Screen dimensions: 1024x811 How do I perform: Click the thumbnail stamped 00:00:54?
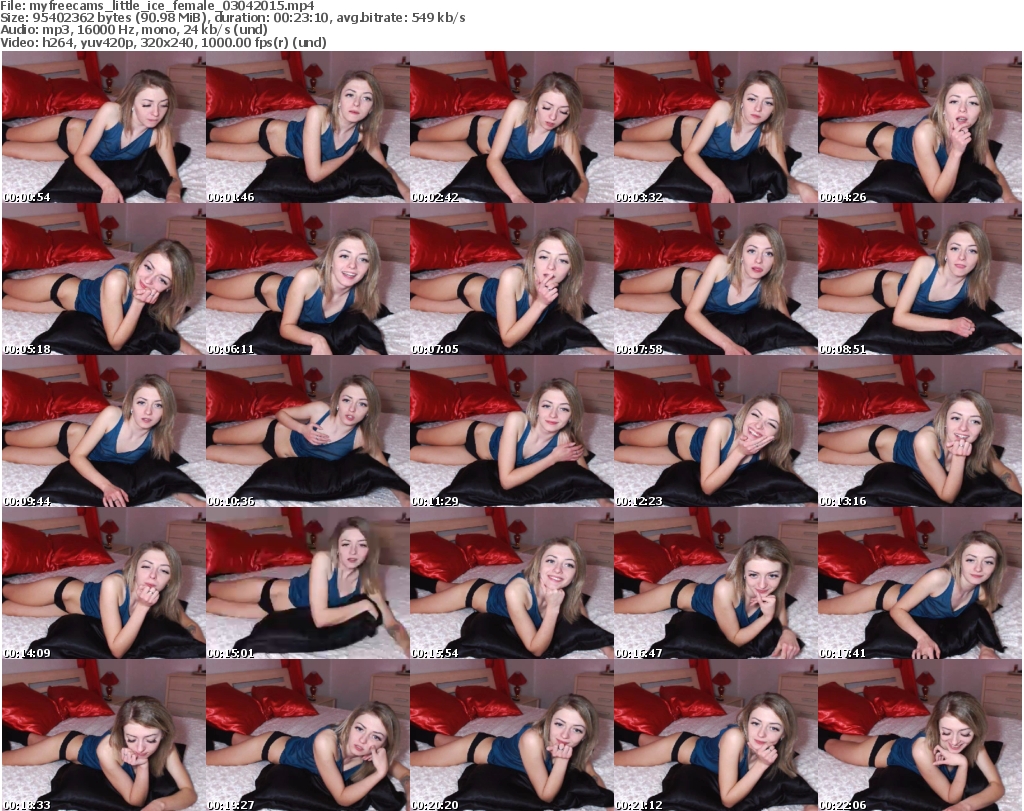(104, 127)
